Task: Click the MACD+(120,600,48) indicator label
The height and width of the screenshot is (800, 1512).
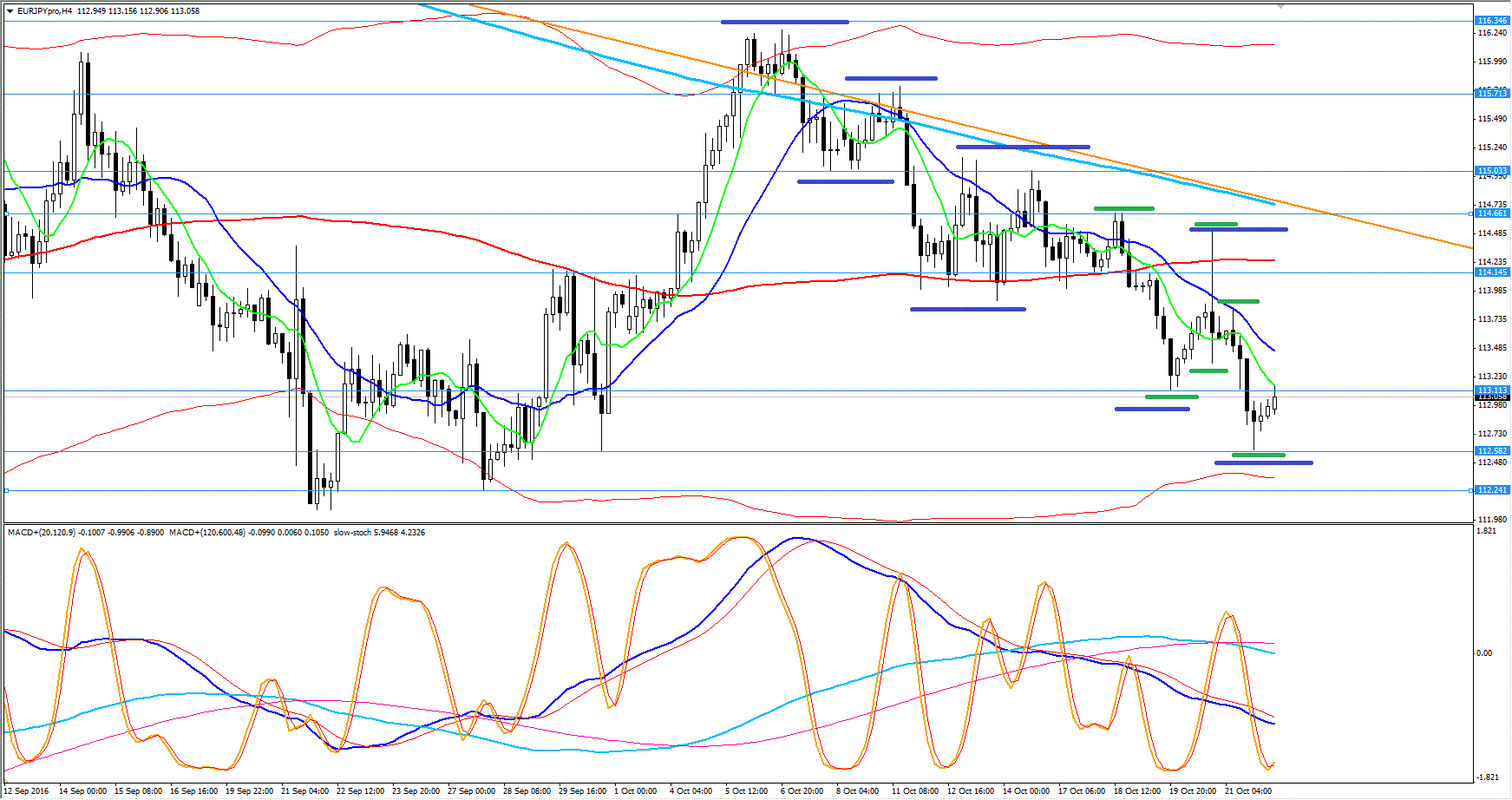Action: pos(206,533)
